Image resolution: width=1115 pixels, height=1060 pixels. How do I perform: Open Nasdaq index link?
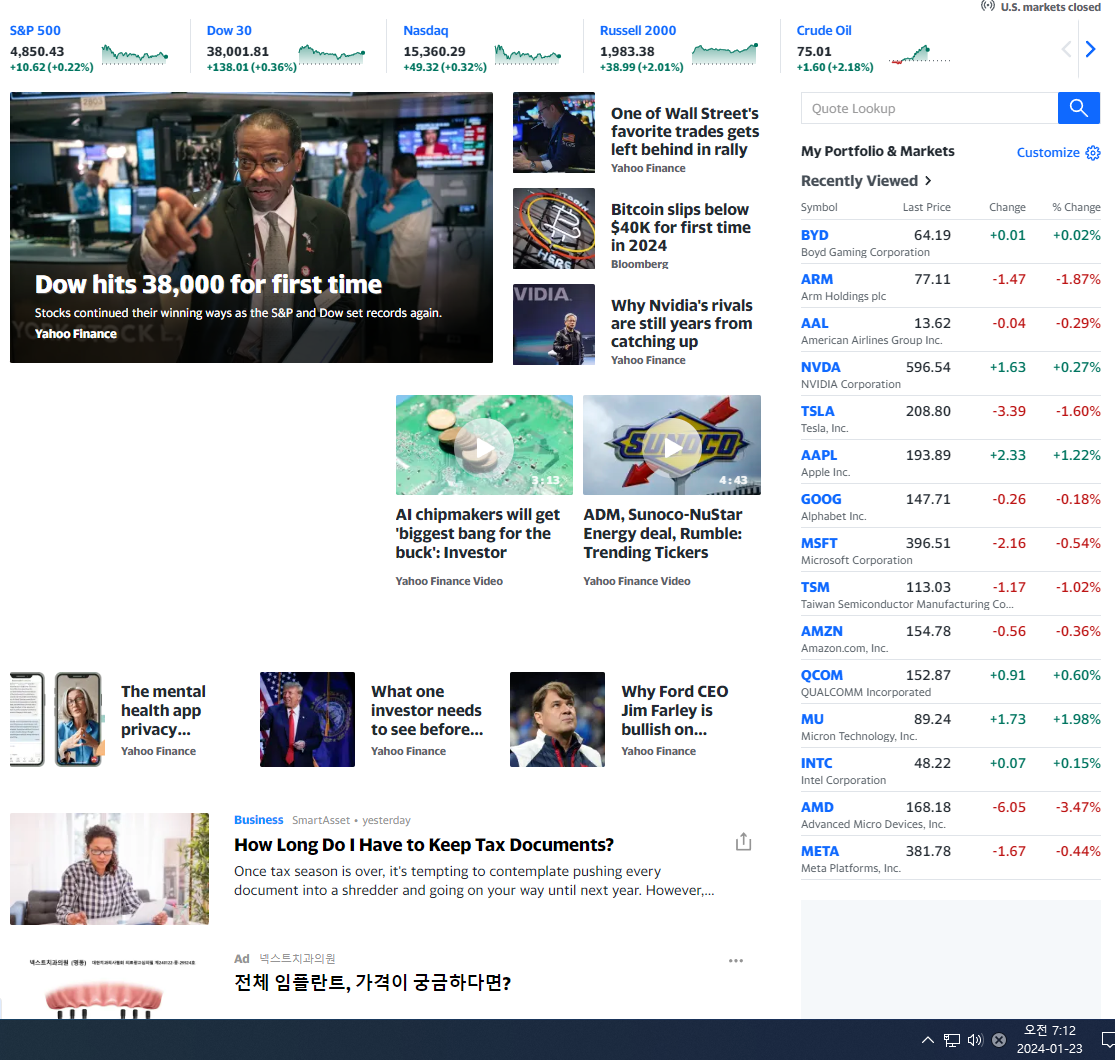[x=425, y=31]
